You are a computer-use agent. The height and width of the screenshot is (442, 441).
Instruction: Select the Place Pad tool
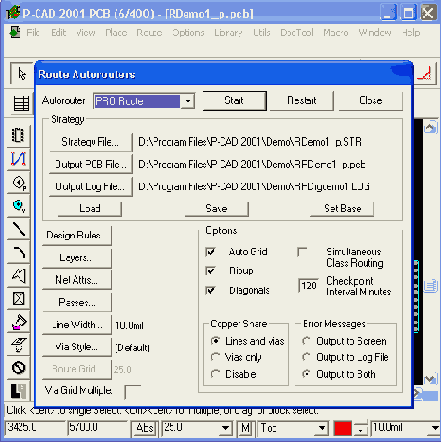click(x=18, y=182)
